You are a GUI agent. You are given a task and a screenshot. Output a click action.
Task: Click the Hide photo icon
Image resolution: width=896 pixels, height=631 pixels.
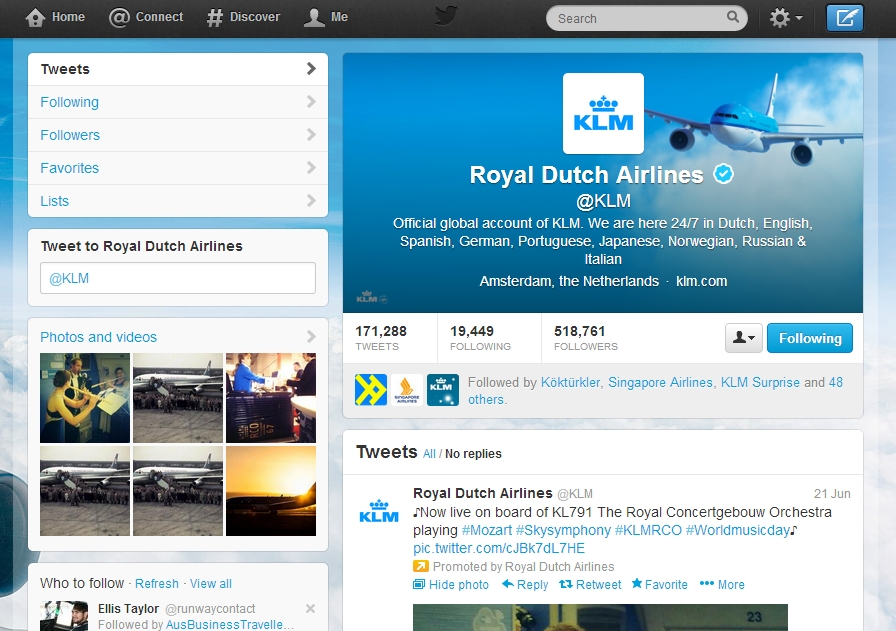pos(419,584)
